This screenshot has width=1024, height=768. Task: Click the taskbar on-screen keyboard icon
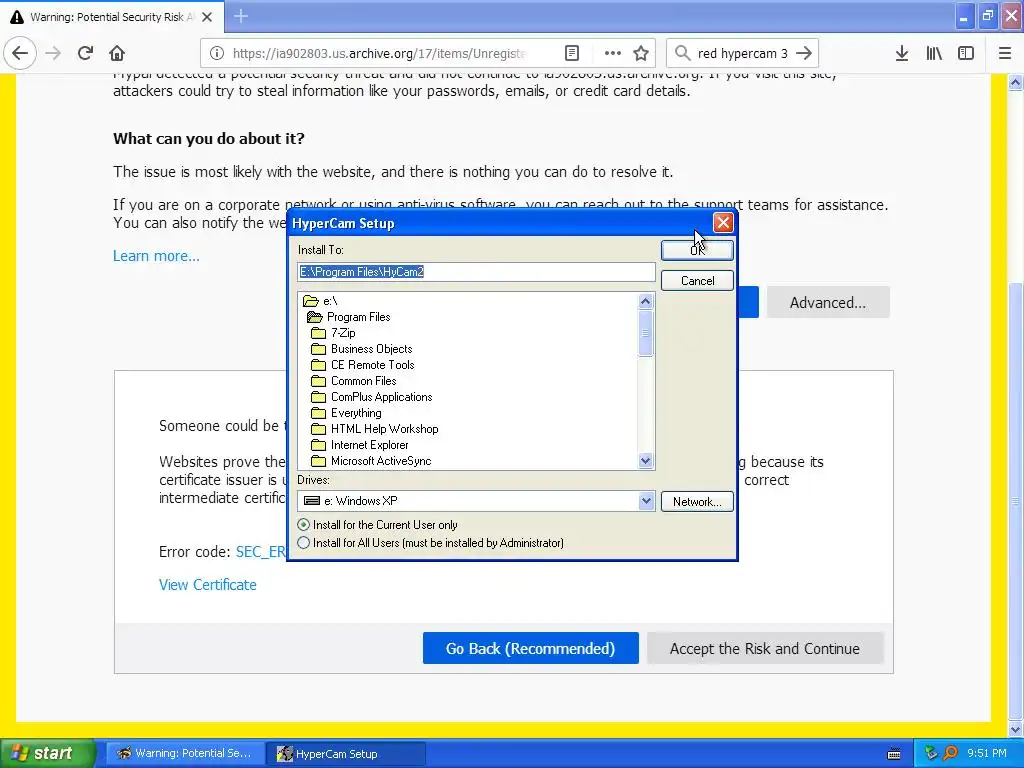[x=894, y=754]
